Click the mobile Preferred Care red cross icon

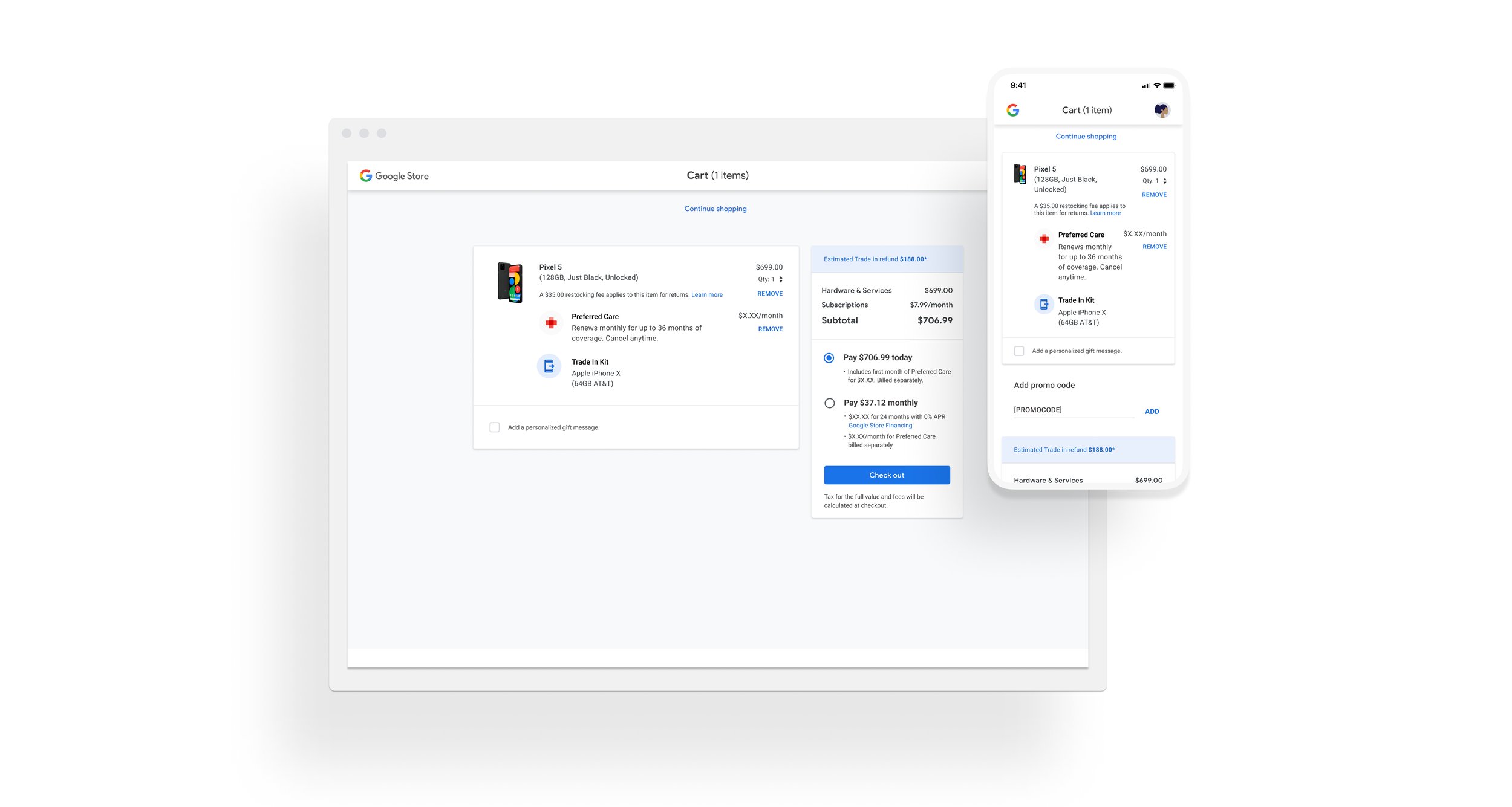pos(1044,239)
